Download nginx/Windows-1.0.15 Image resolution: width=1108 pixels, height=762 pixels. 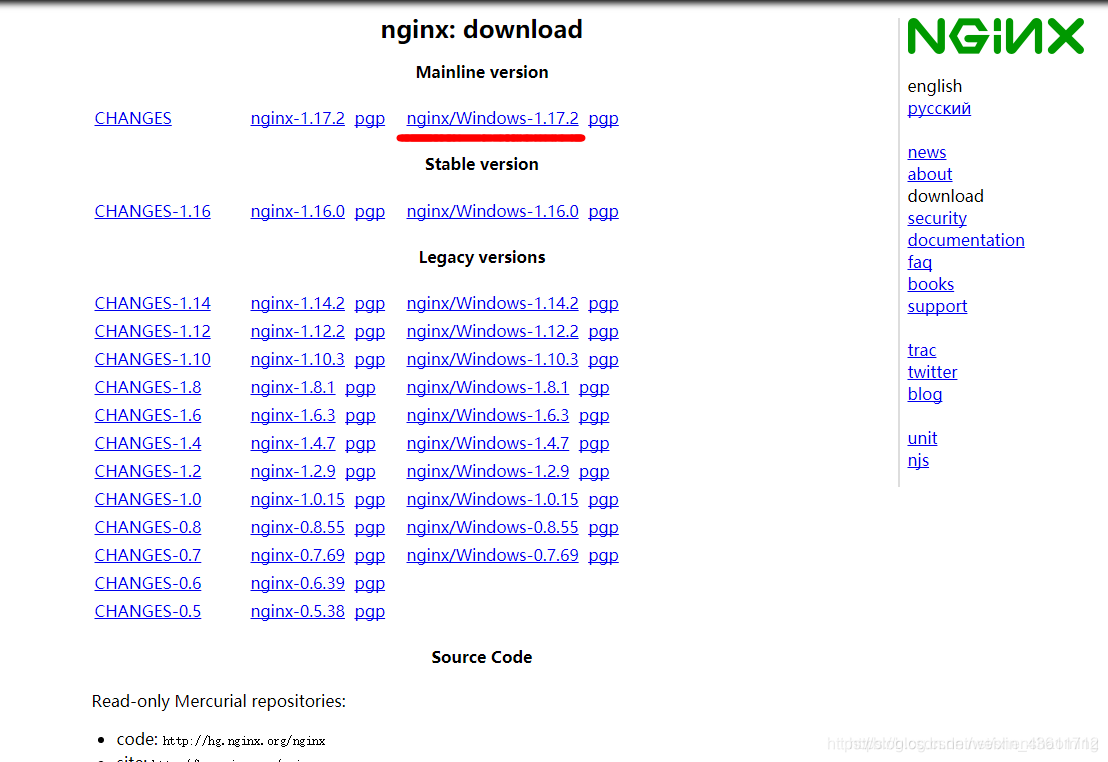[493, 499]
